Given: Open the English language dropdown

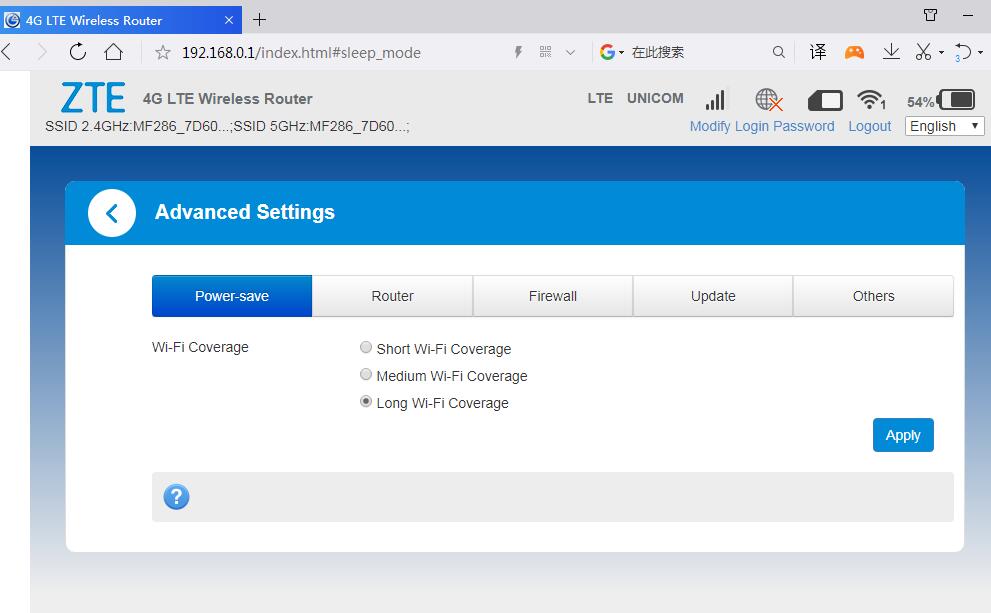Looking at the screenshot, I should 944,126.
